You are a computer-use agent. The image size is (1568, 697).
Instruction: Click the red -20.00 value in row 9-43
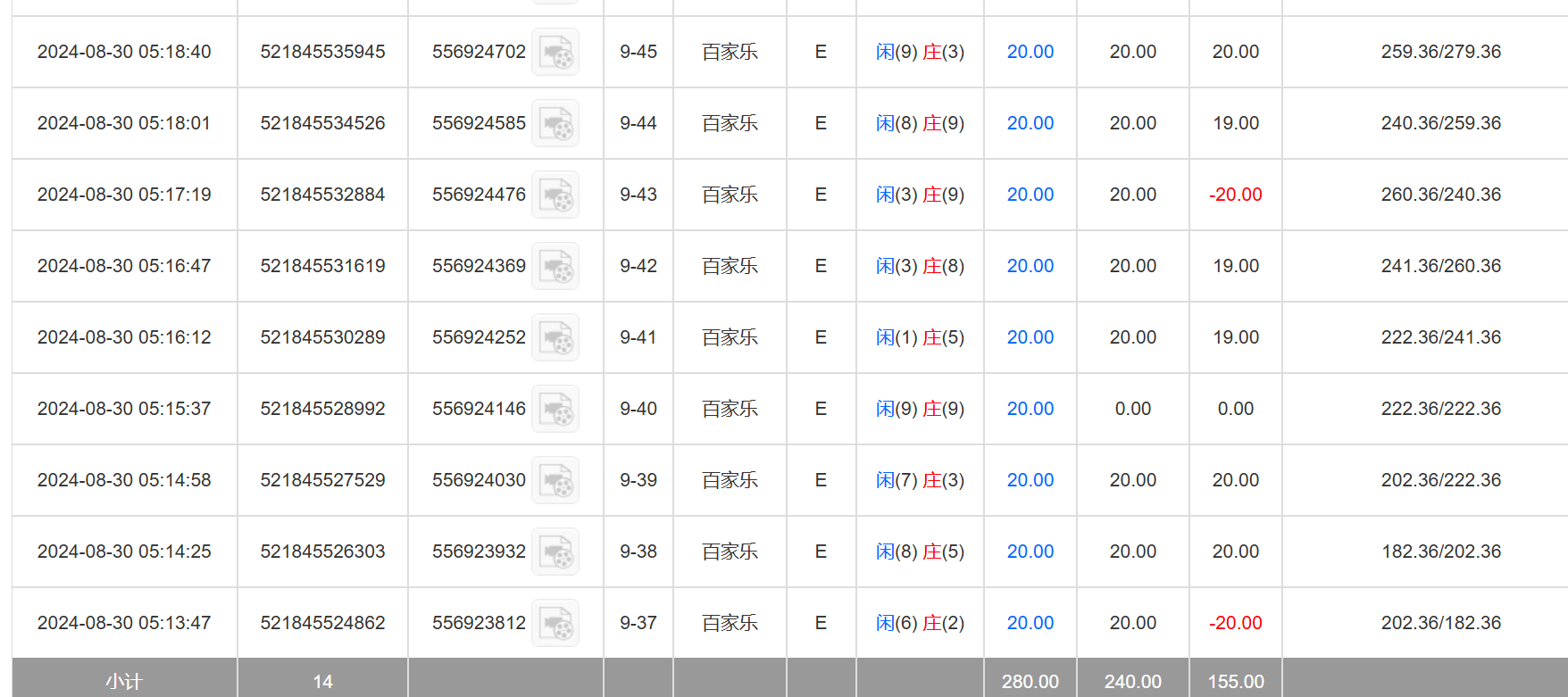tap(1235, 195)
